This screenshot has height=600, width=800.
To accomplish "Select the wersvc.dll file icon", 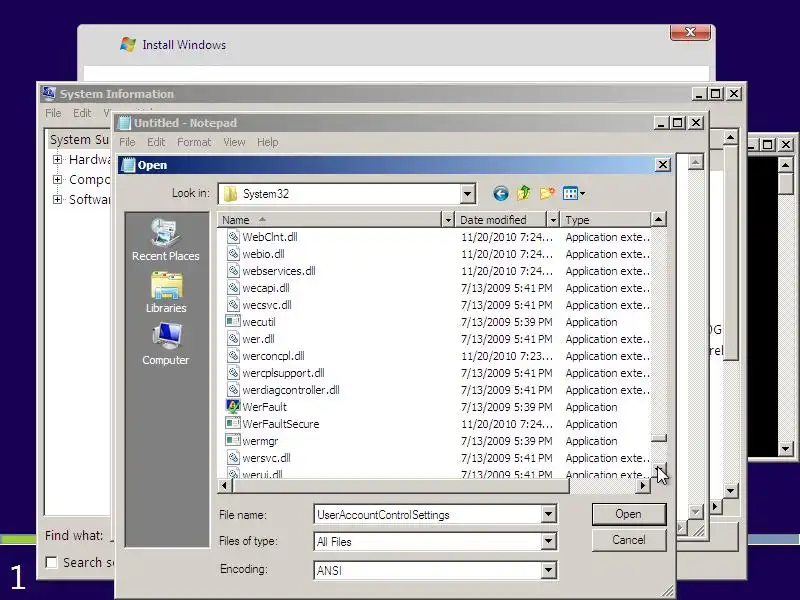I will pos(233,458).
